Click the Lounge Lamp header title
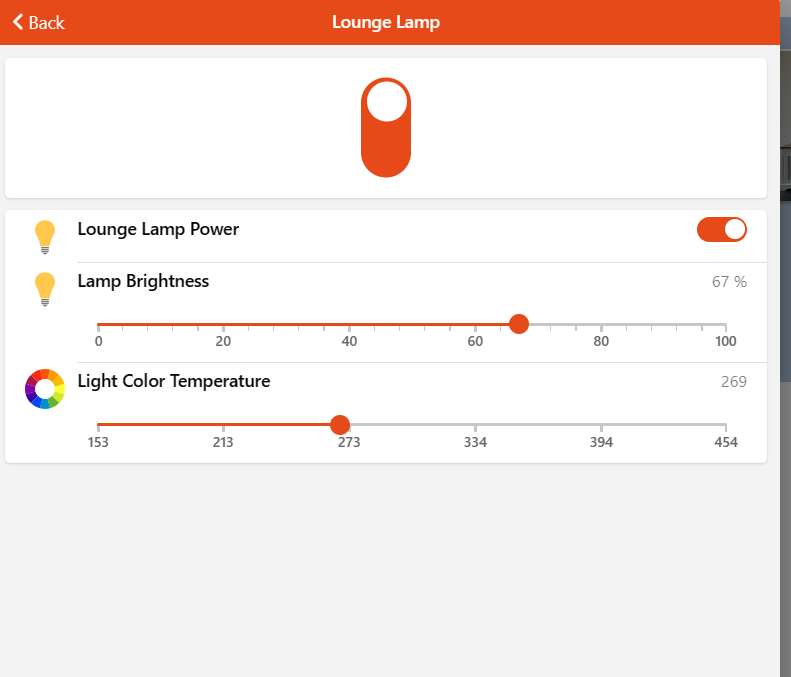This screenshot has height=677, width=791. [x=386, y=23]
